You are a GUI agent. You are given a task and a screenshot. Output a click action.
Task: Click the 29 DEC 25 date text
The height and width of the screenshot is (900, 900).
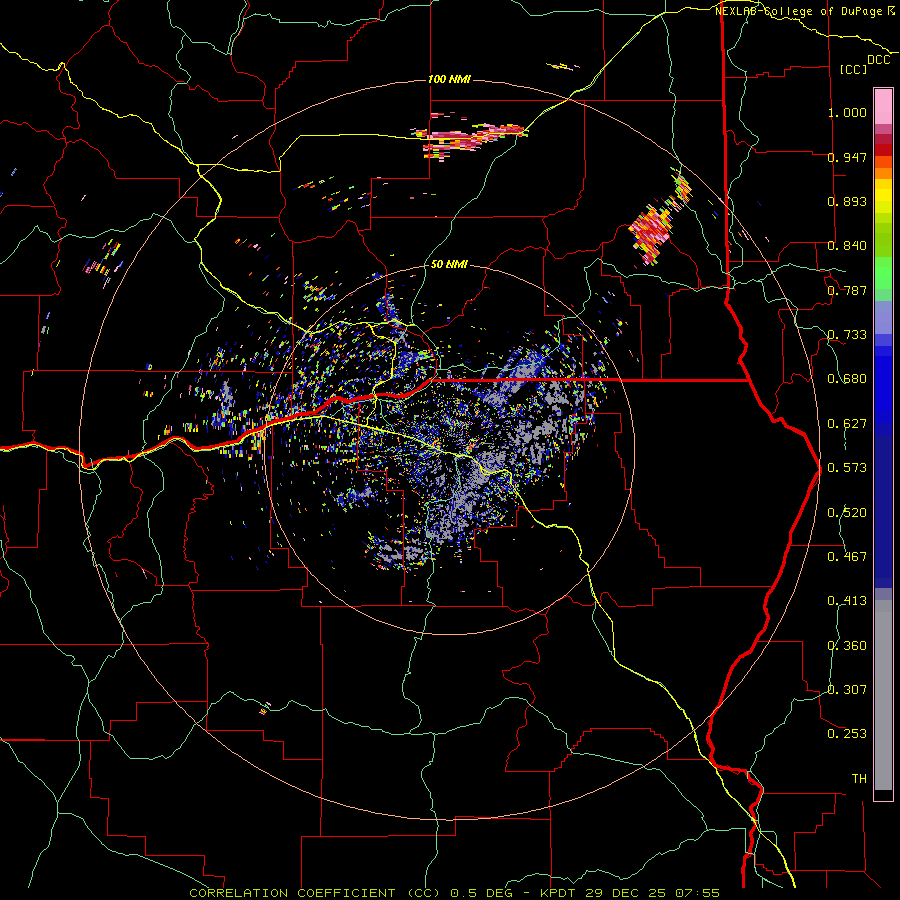pyautogui.click(x=626, y=893)
